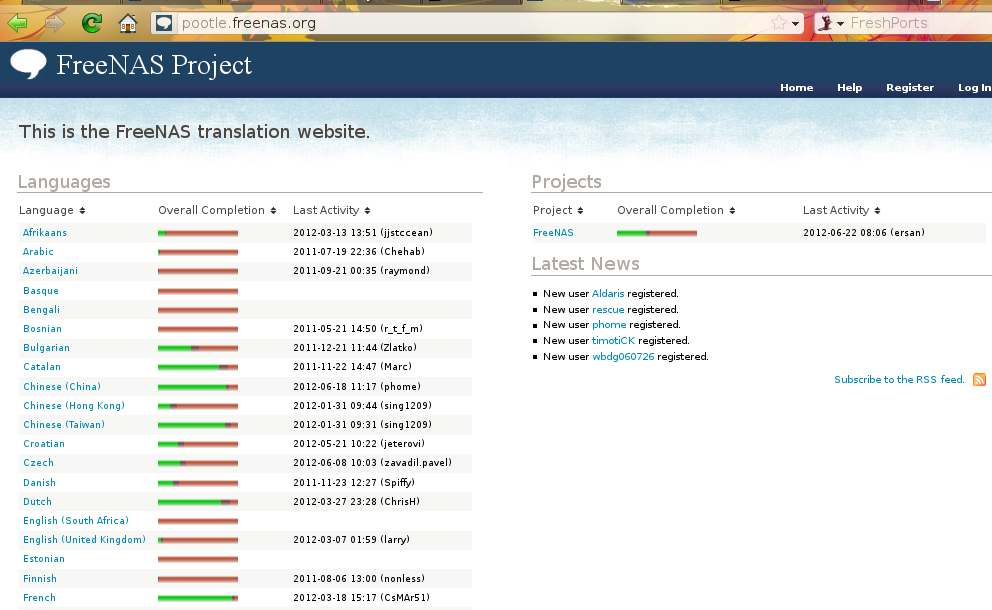Click Subscribe to the RSS feed link

(899, 380)
